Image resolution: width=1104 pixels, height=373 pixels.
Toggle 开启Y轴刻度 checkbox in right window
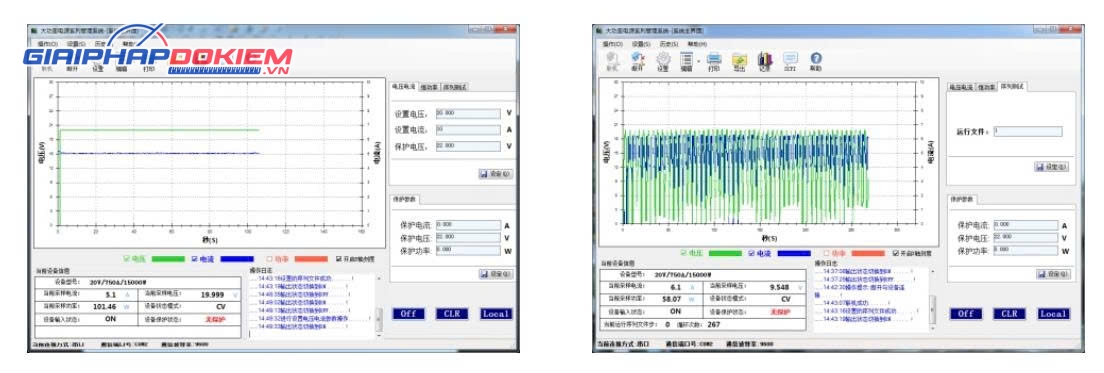point(896,253)
